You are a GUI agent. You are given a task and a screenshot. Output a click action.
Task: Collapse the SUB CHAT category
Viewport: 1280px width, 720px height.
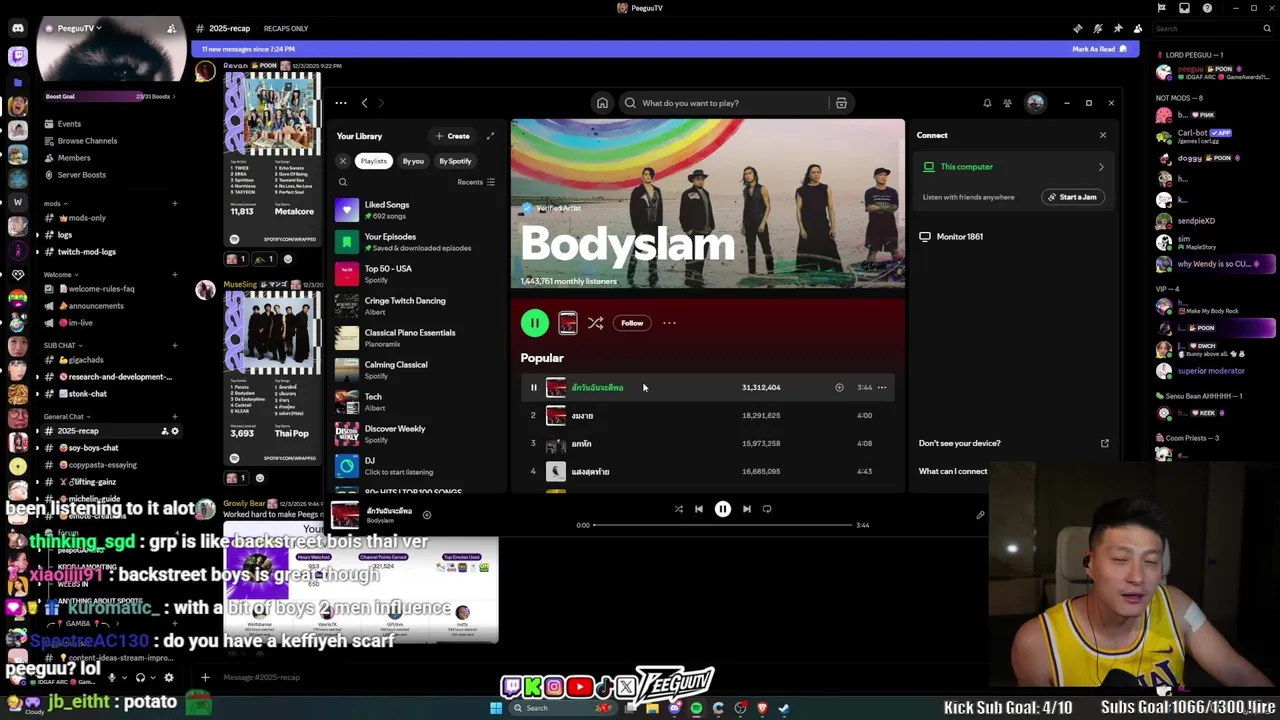(61, 346)
